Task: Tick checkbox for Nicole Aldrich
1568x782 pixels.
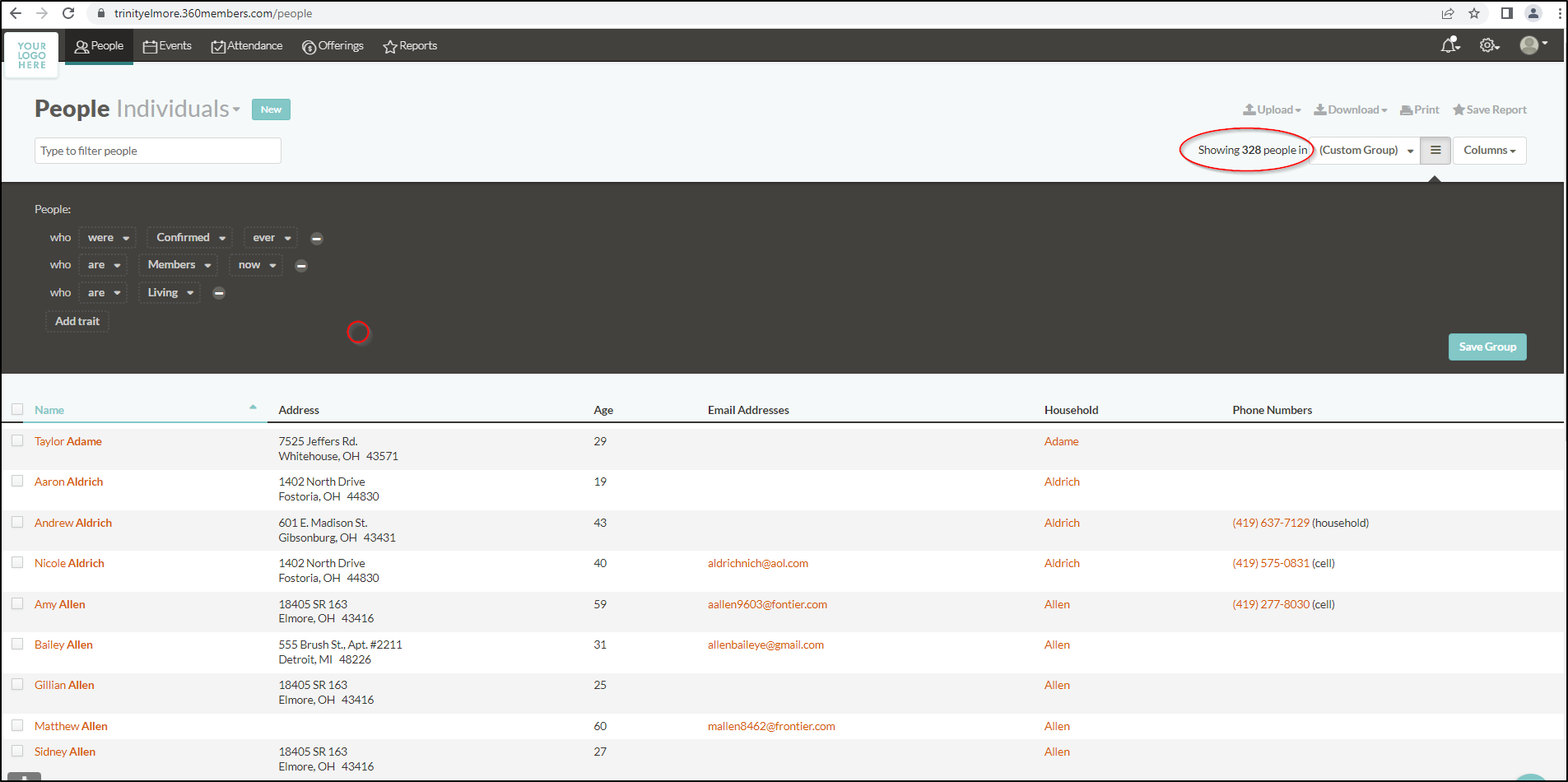Action: click(x=17, y=562)
